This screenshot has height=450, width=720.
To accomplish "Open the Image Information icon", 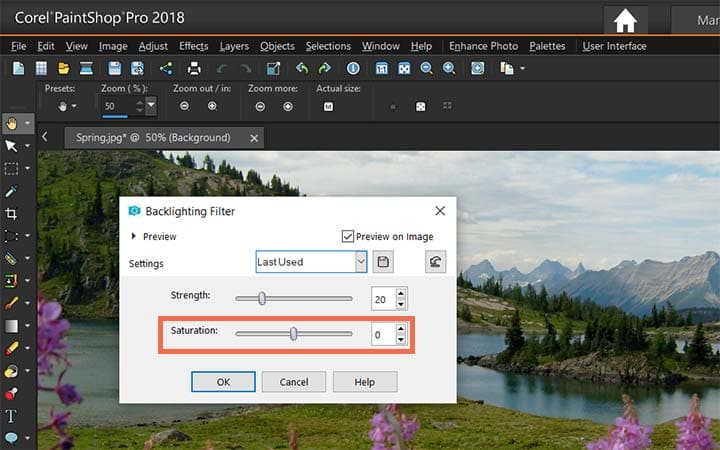I will [353, 68].
